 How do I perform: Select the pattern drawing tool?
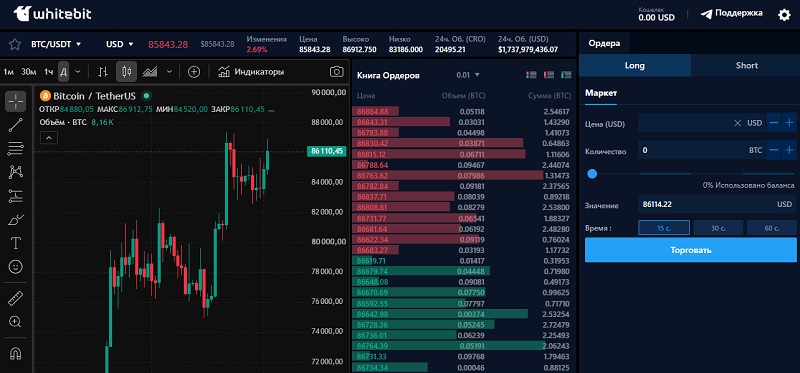click(x=16, y=172)
